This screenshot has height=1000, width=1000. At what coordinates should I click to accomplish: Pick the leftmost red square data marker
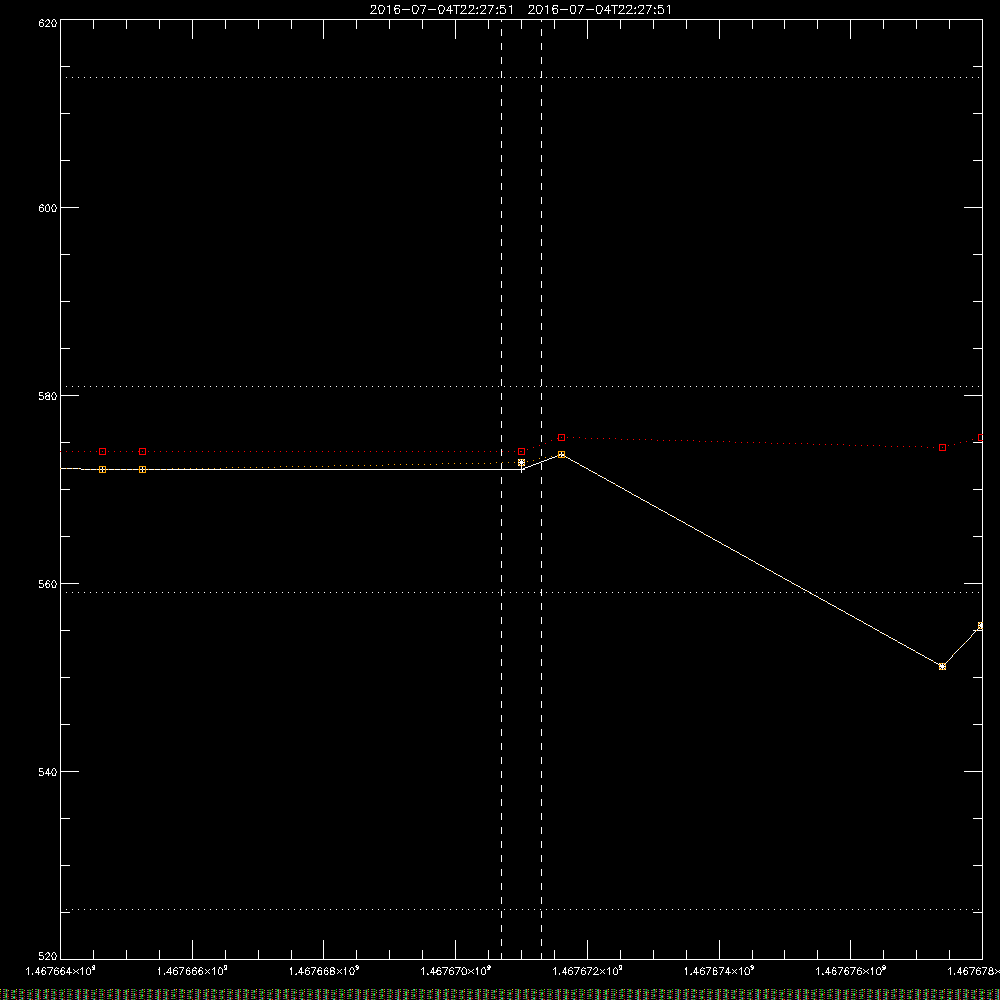(103, 452)
